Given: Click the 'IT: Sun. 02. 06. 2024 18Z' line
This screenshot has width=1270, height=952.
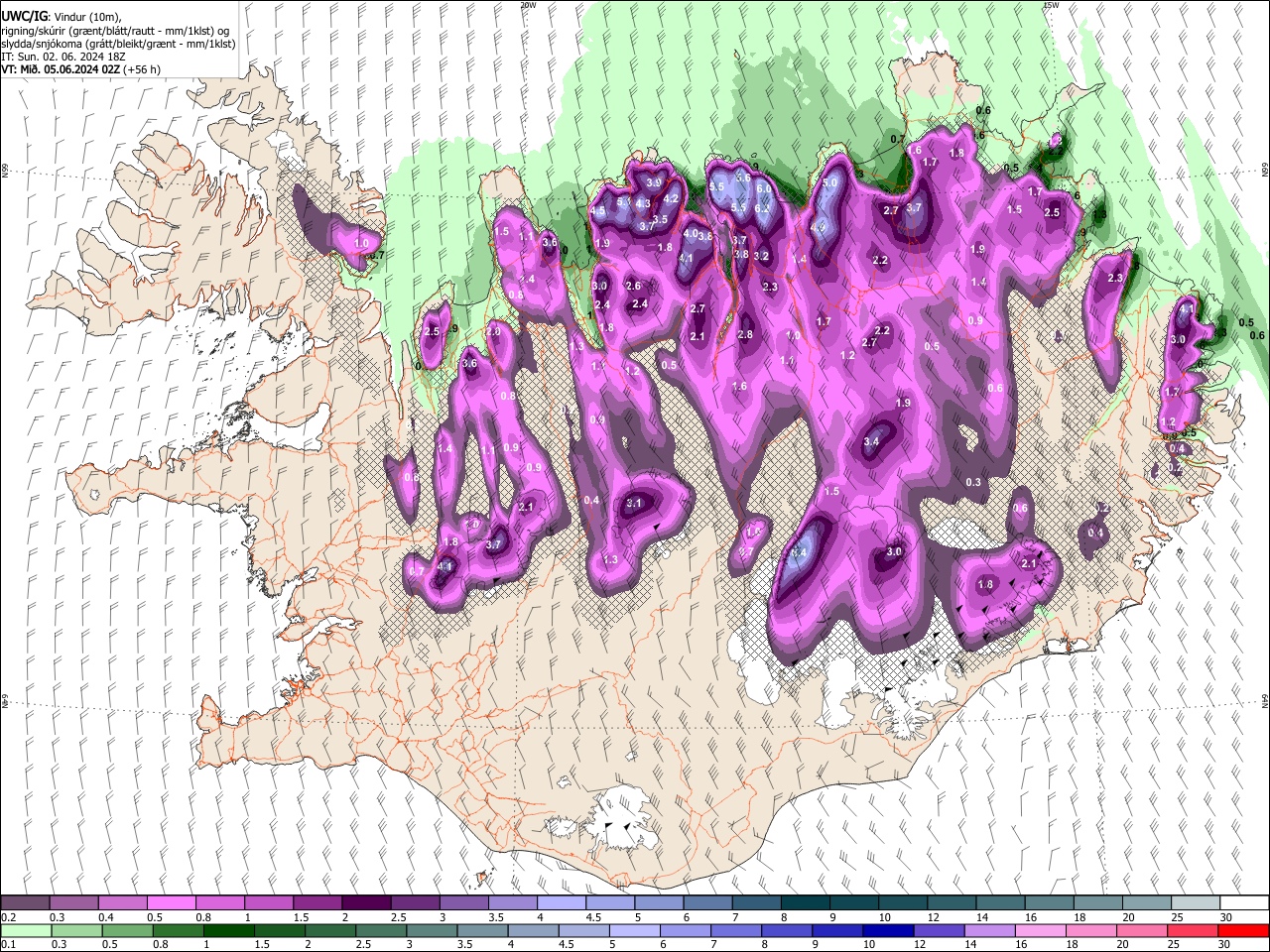Looking at the screenshot, I should pos(63,57).
